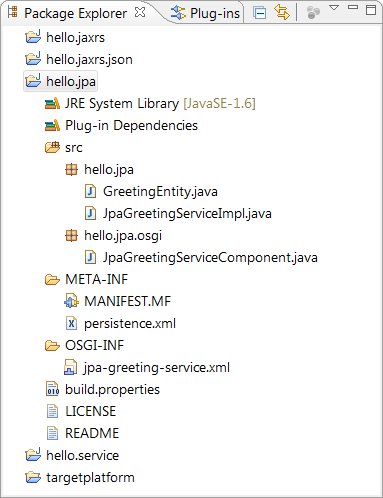Image resolution: width=383 pixels, height=498 pixels.
Task: Toggle Link with Editor icon
Action: tap(282, 13)
